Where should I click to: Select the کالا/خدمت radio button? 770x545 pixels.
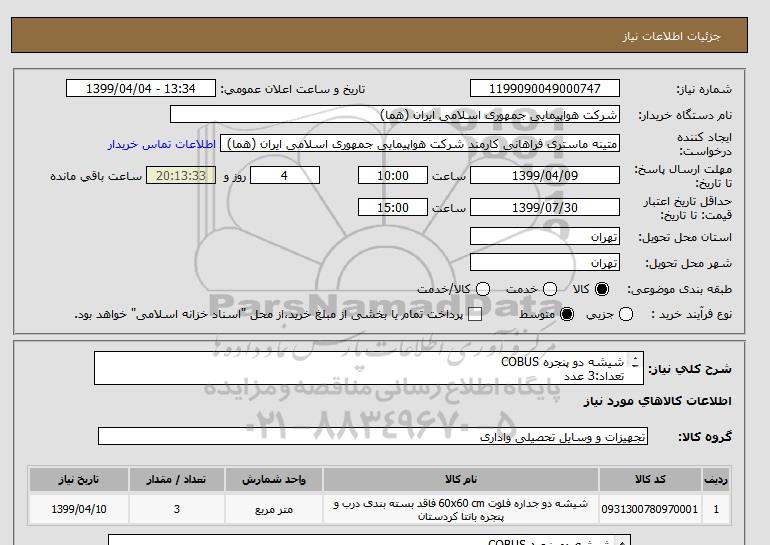[483, 289]
